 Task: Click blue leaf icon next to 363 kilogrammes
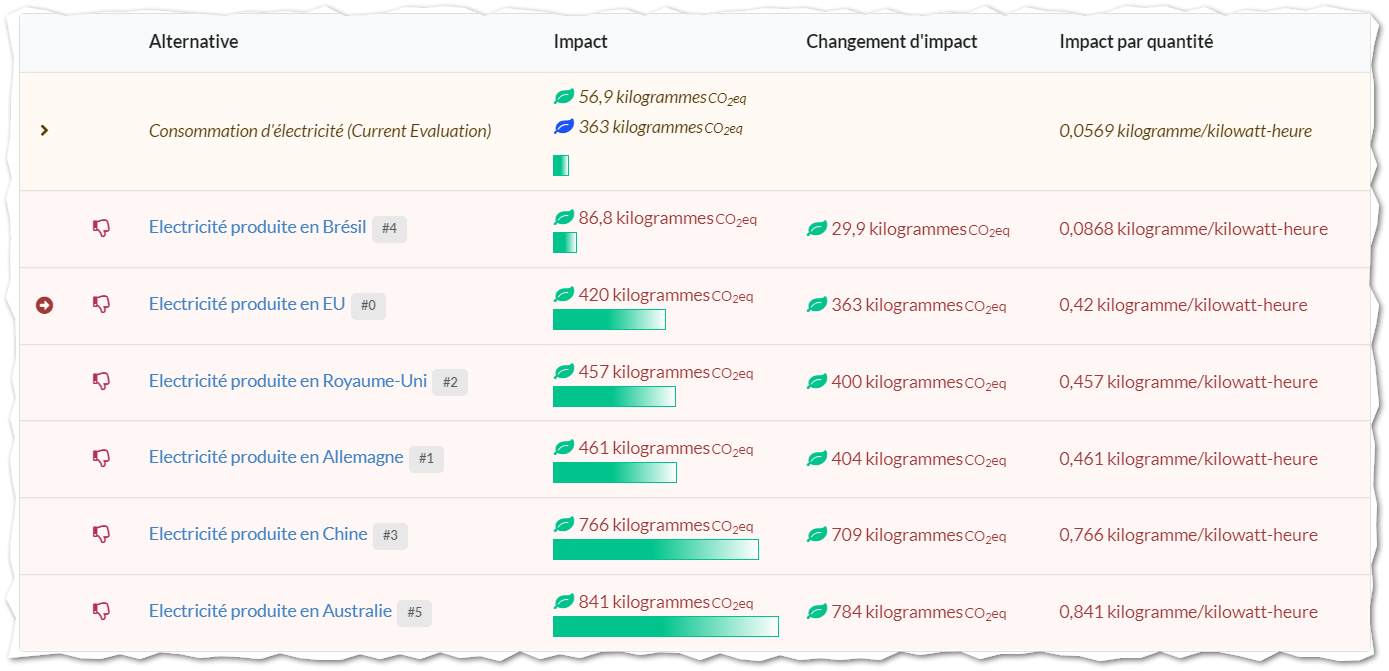tap(564, 127)
